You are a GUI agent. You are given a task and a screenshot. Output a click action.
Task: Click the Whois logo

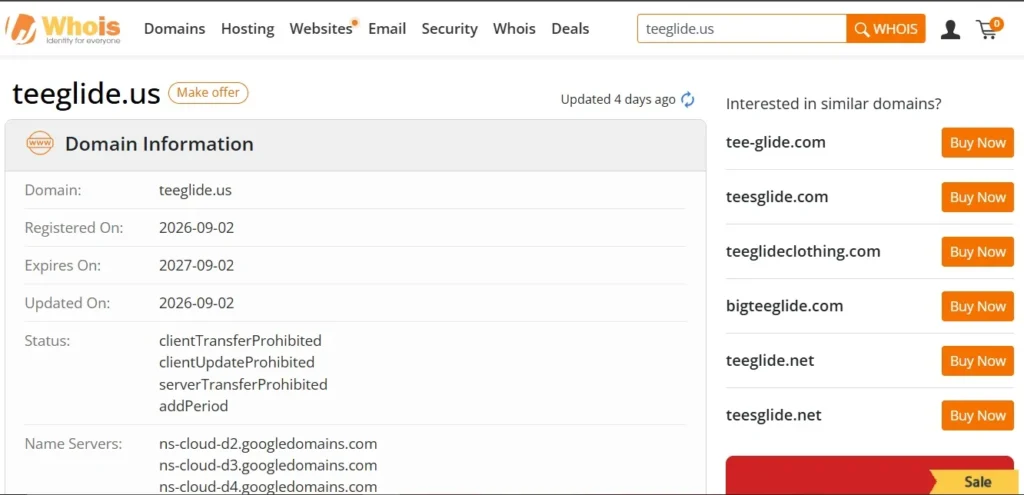coord(63,29)
